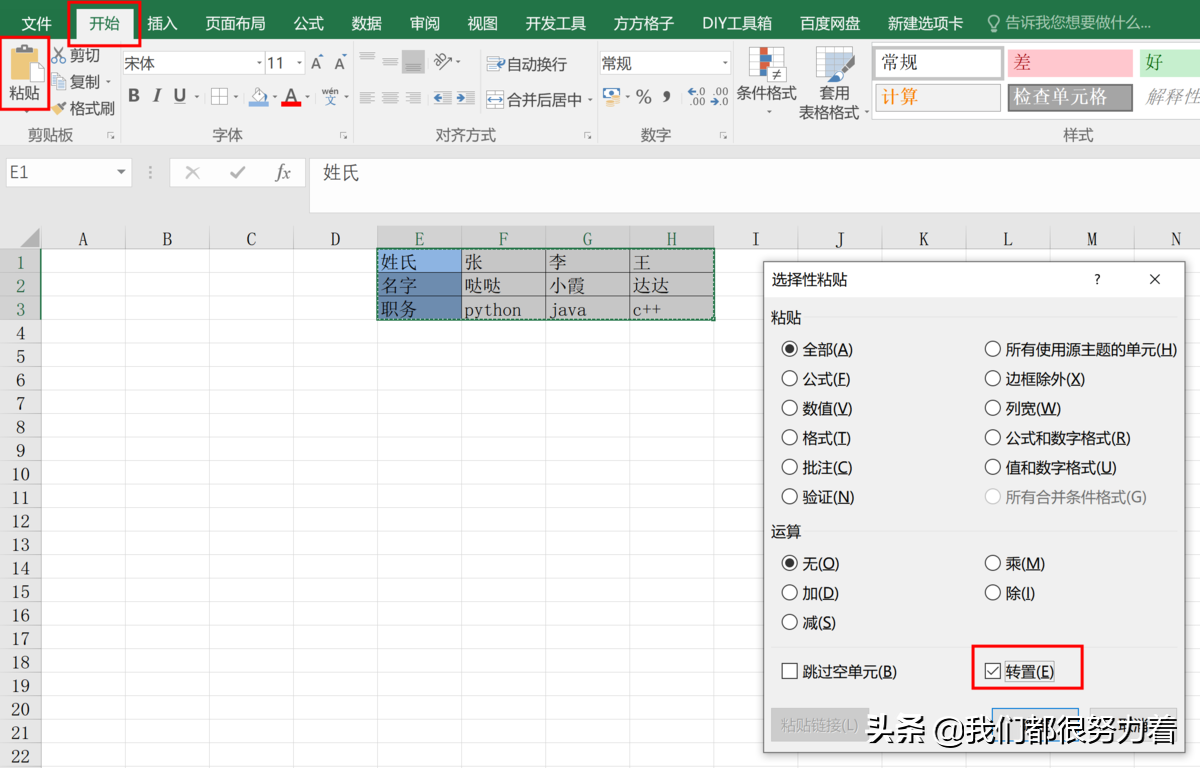Select the 加(D) operation radio
The width and height of the screenshot is (1200, 768).
point(810,593)
